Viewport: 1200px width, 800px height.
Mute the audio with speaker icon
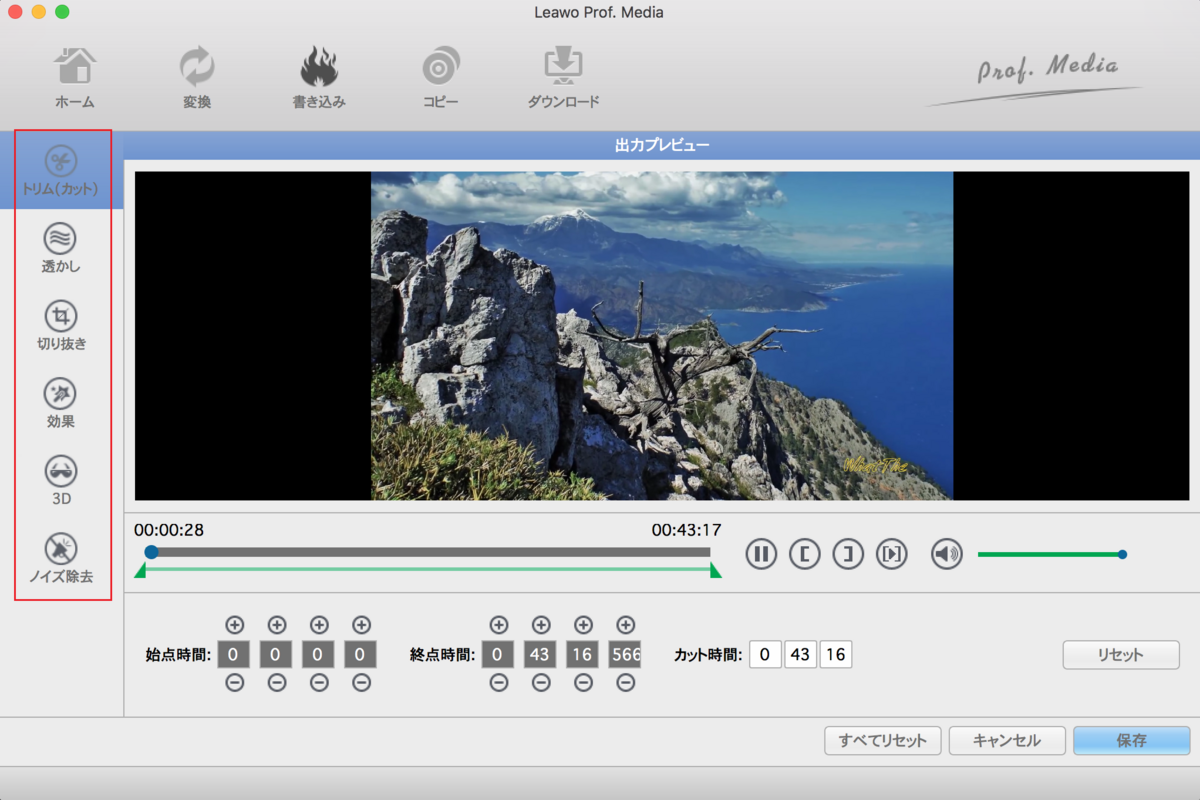[946, 554]
